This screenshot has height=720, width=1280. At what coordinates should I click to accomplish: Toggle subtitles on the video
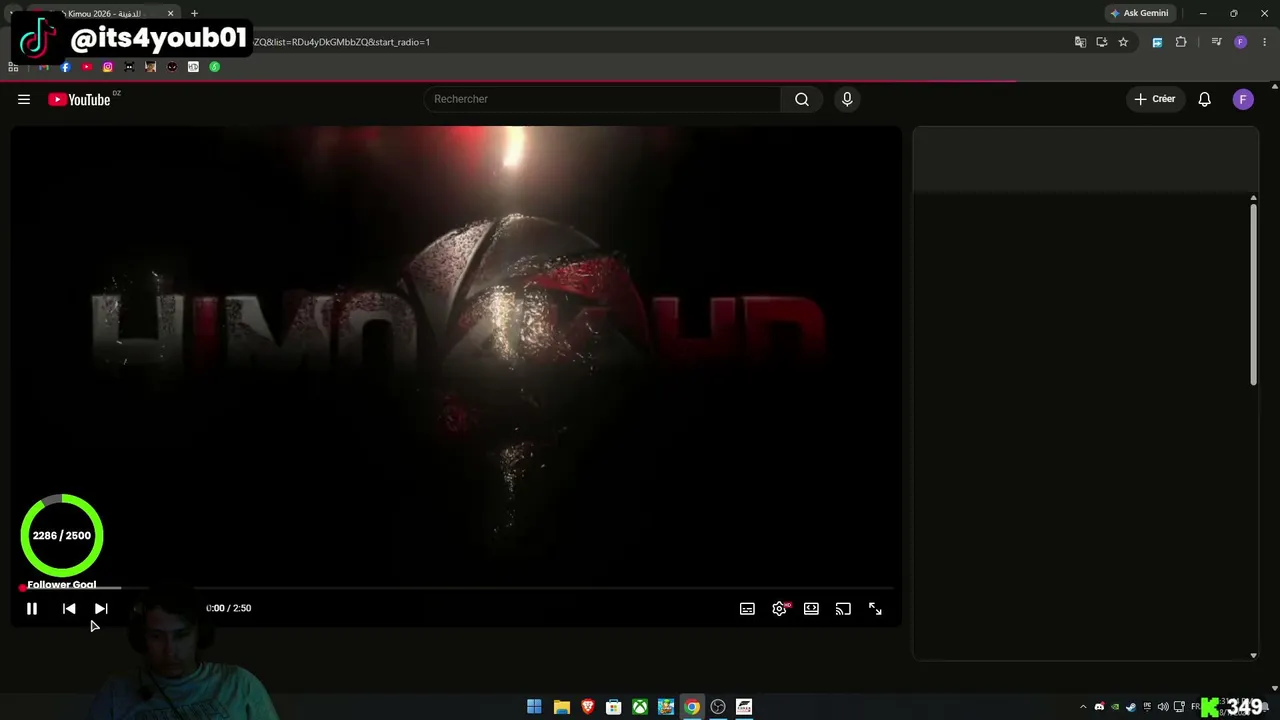coord(747,608)
